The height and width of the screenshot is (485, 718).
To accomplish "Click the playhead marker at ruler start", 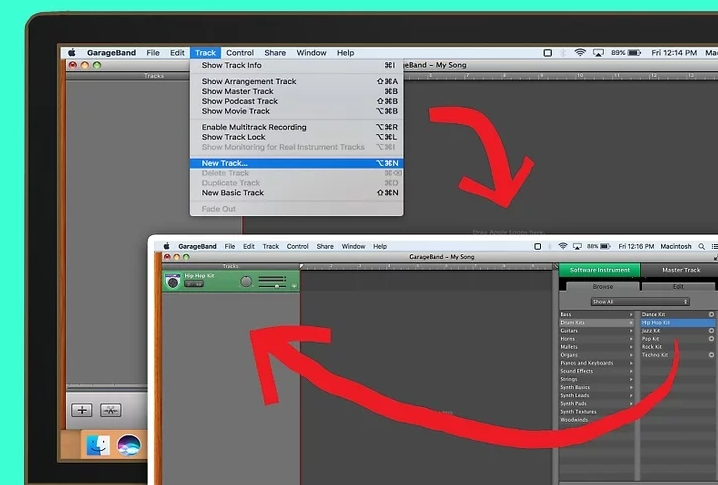I will click(x=301, y=266).
